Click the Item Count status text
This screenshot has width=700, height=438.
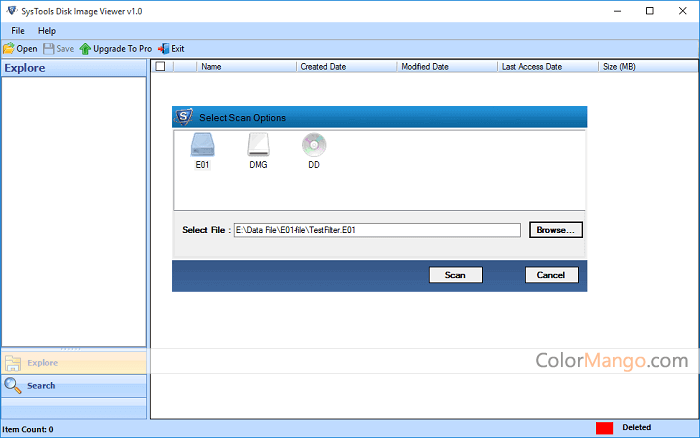[x=28, y=430]
